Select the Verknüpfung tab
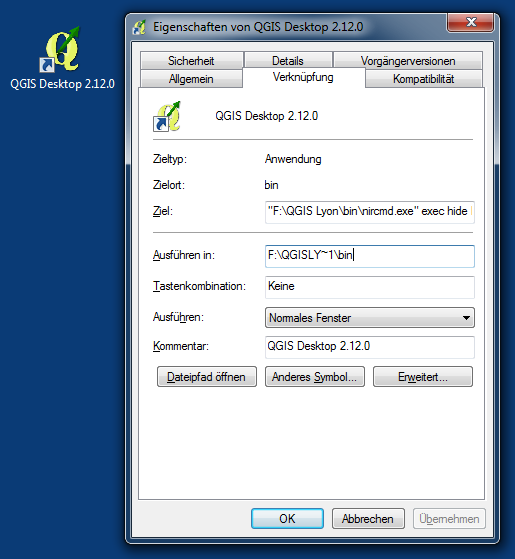This screenshot has width=515, height=559. tap(303, 77)
